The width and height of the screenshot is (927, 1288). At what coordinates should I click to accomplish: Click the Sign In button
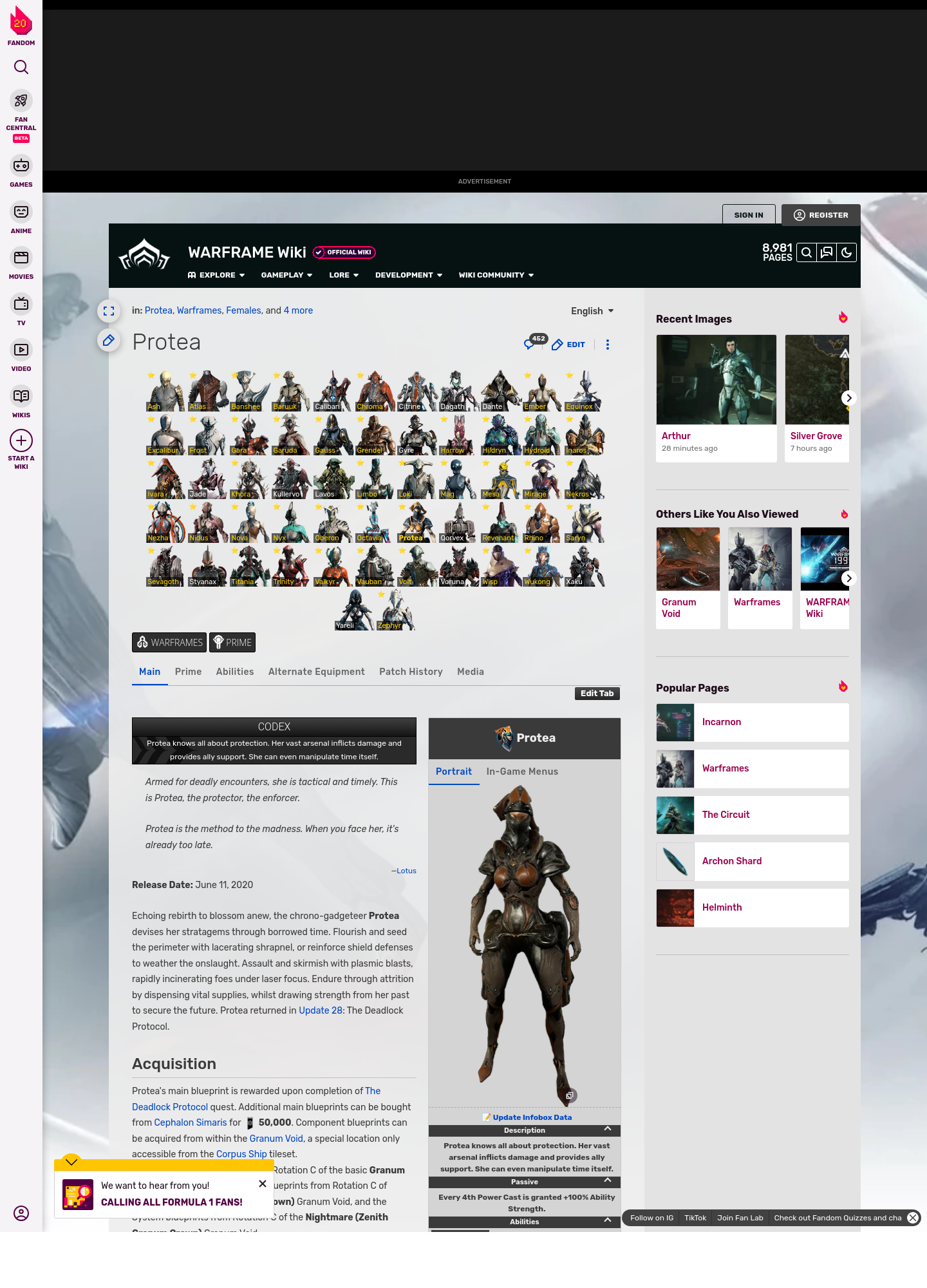point(749,215)
